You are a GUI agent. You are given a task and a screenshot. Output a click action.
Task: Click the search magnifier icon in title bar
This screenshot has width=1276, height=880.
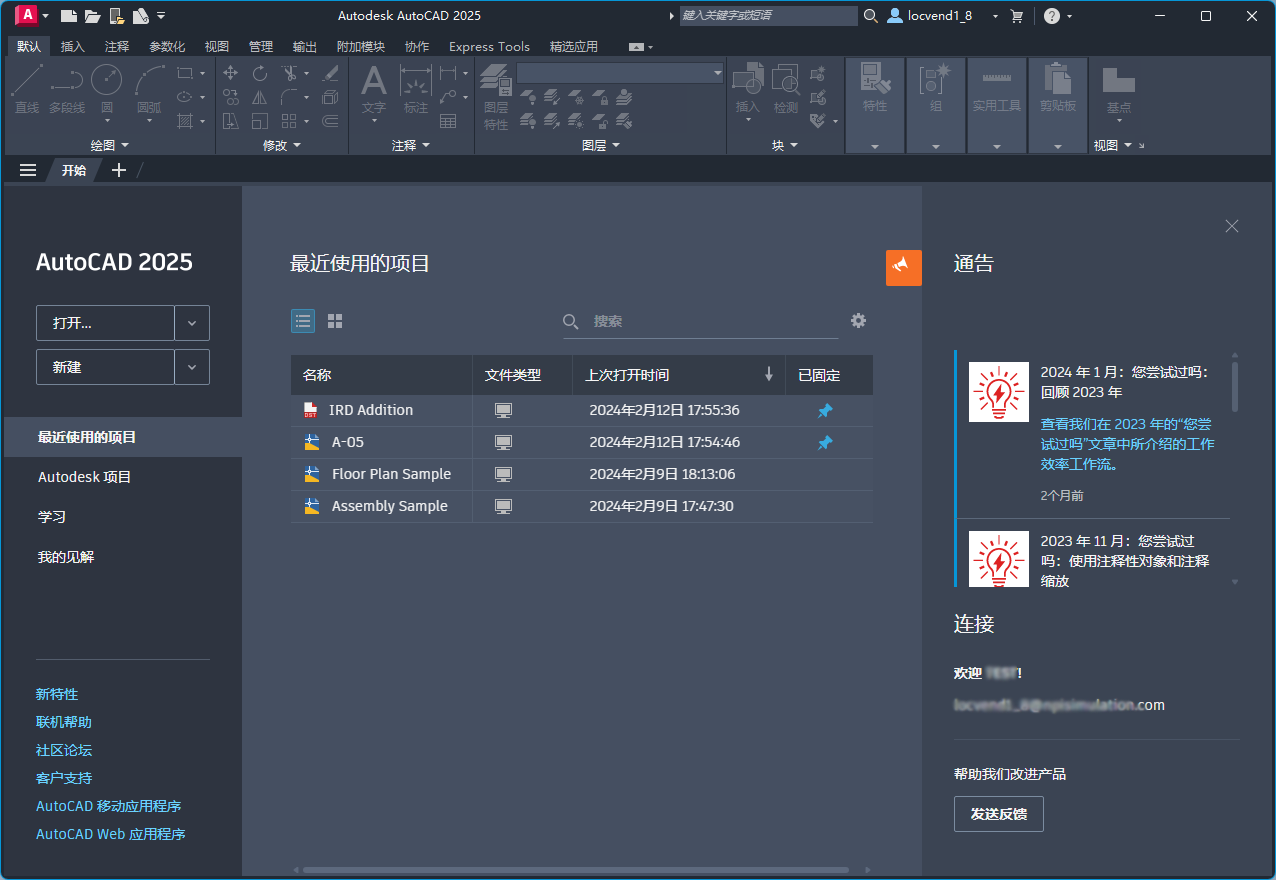pos(871,16)
